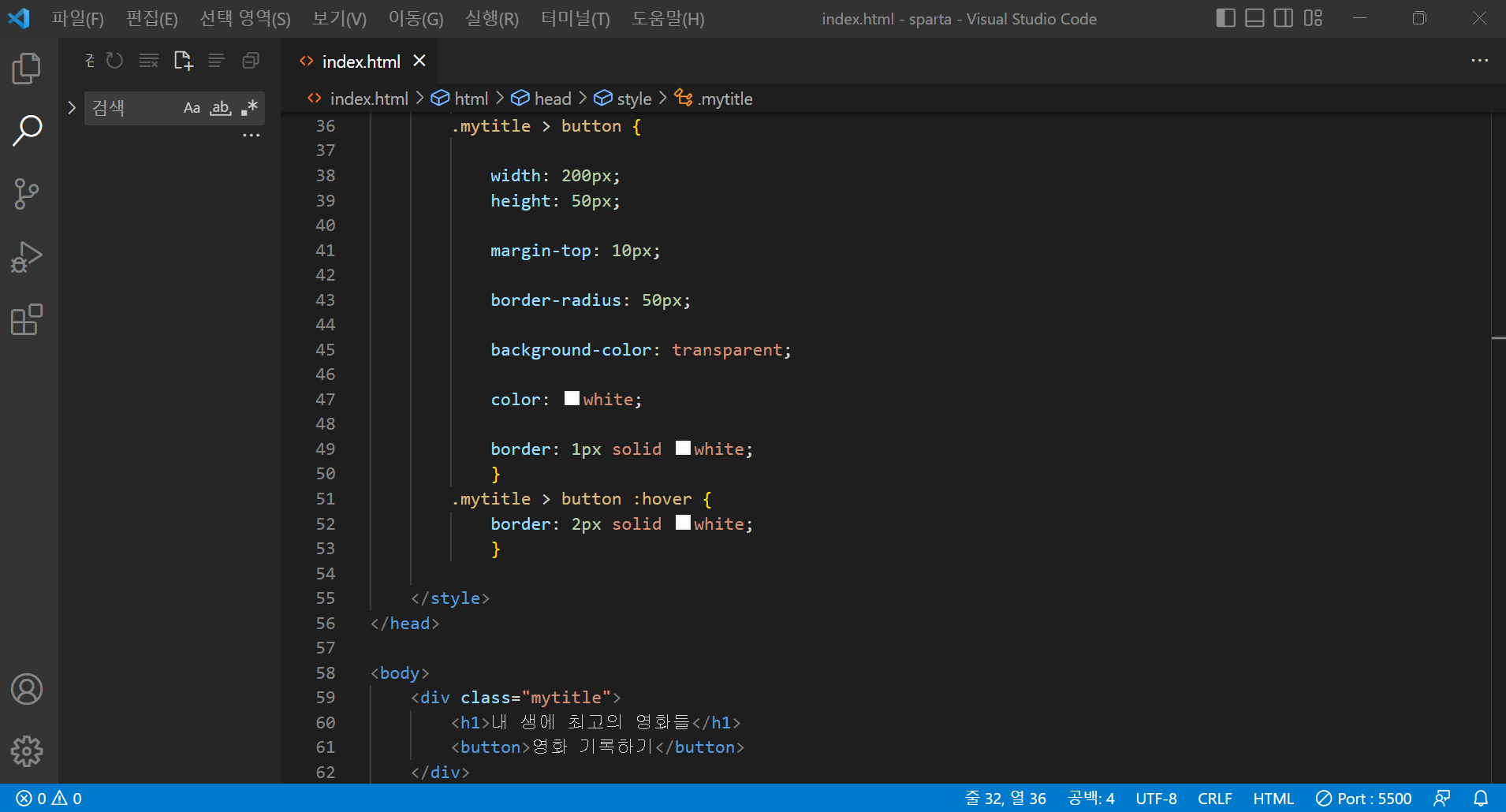Toggle search details ellipsis under search box
Screen dimensions: 1506x812
click(251, 136)
